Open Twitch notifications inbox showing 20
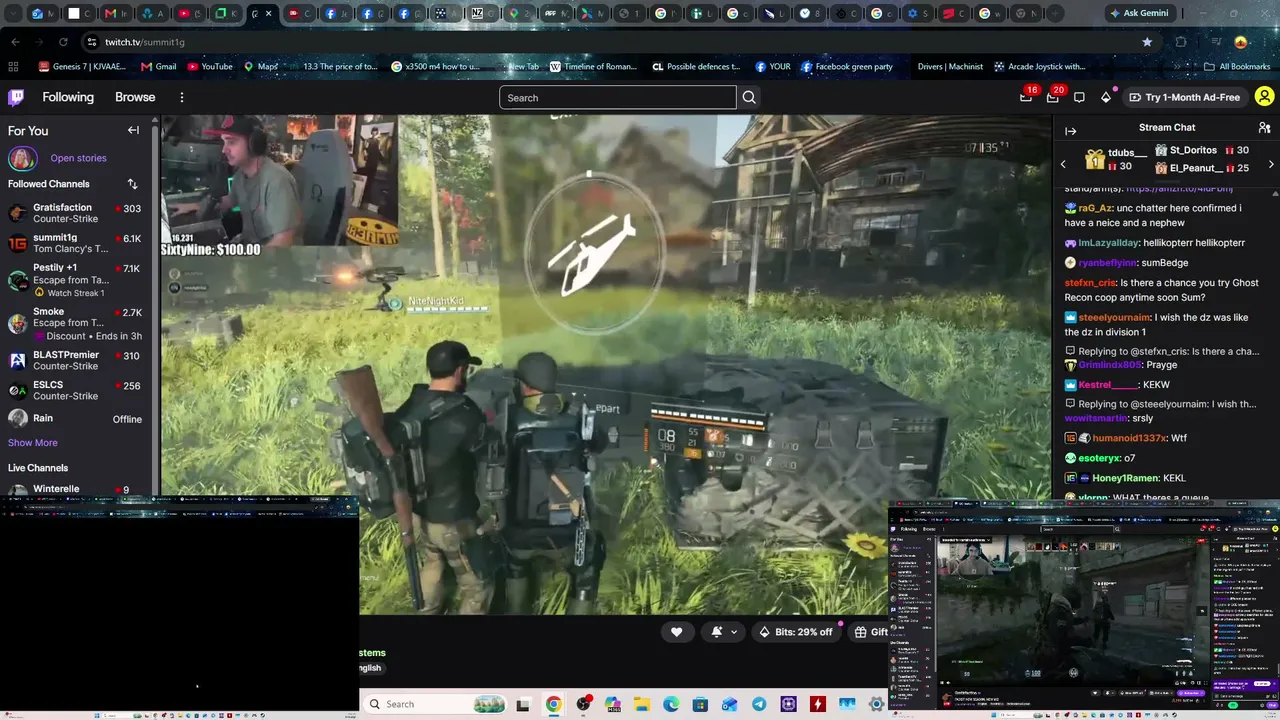This screenshot has height=720, width=1280. [x=1052, y=97]
